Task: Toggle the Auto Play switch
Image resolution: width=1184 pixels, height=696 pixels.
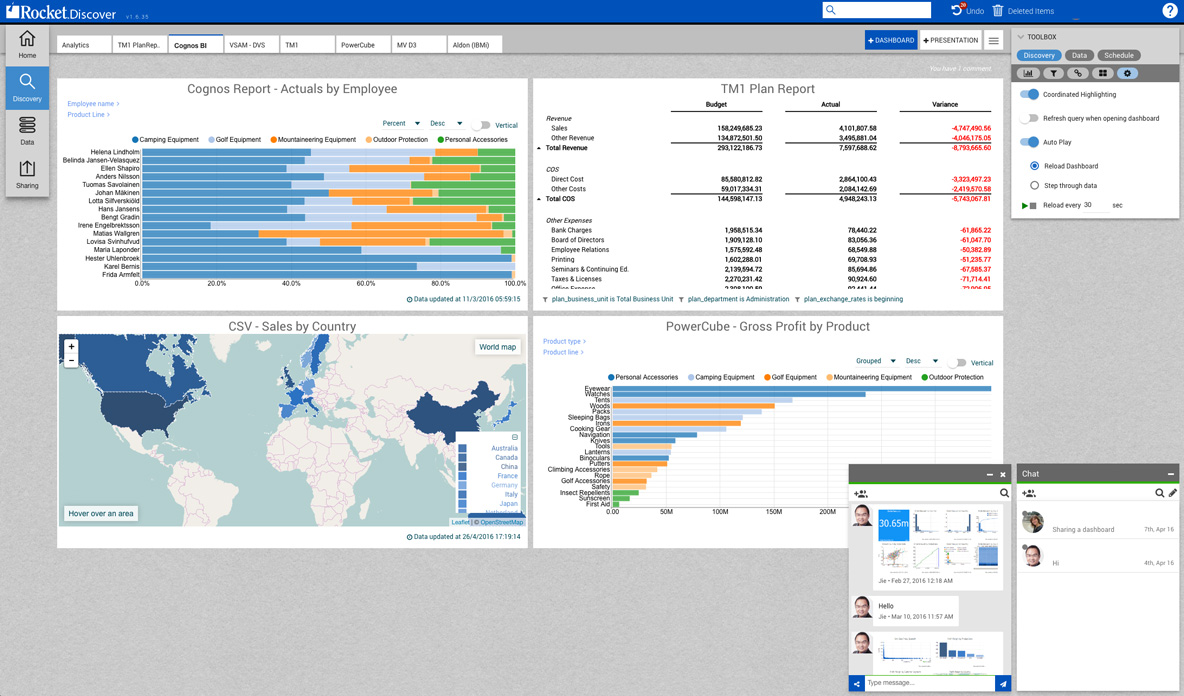Action: (x=1029, y=142)
